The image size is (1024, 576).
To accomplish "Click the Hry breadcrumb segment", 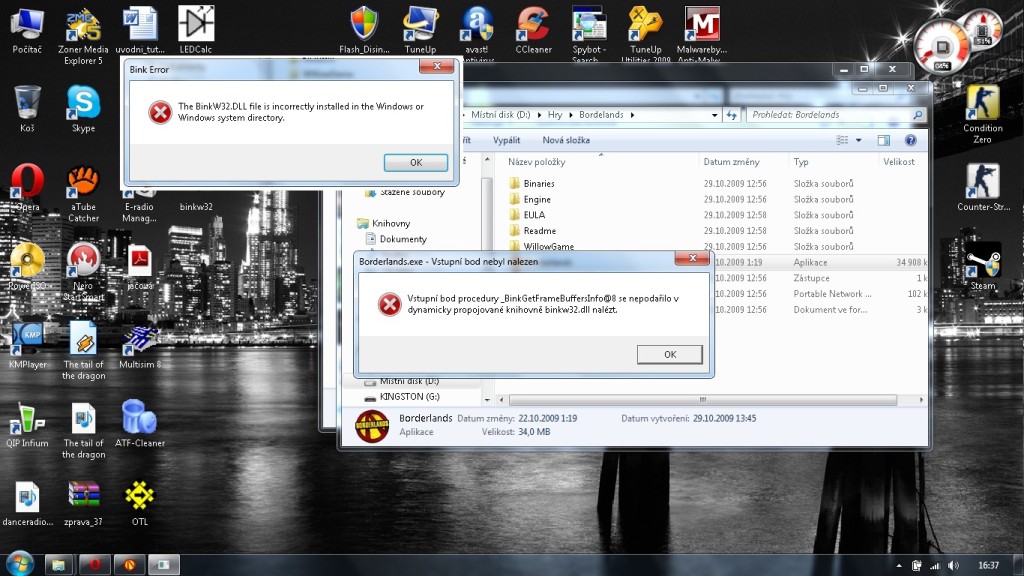I will point(555,115).
